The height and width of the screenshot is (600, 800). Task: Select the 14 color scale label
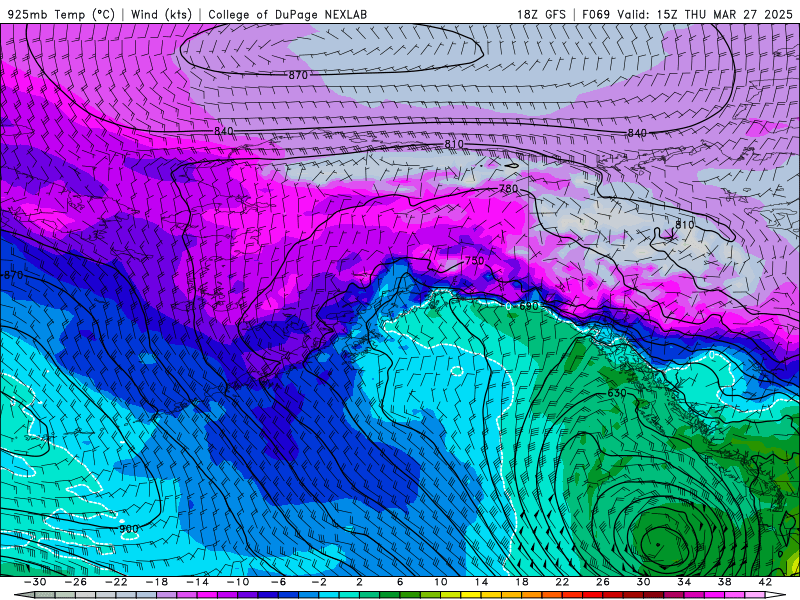[481, 582]
